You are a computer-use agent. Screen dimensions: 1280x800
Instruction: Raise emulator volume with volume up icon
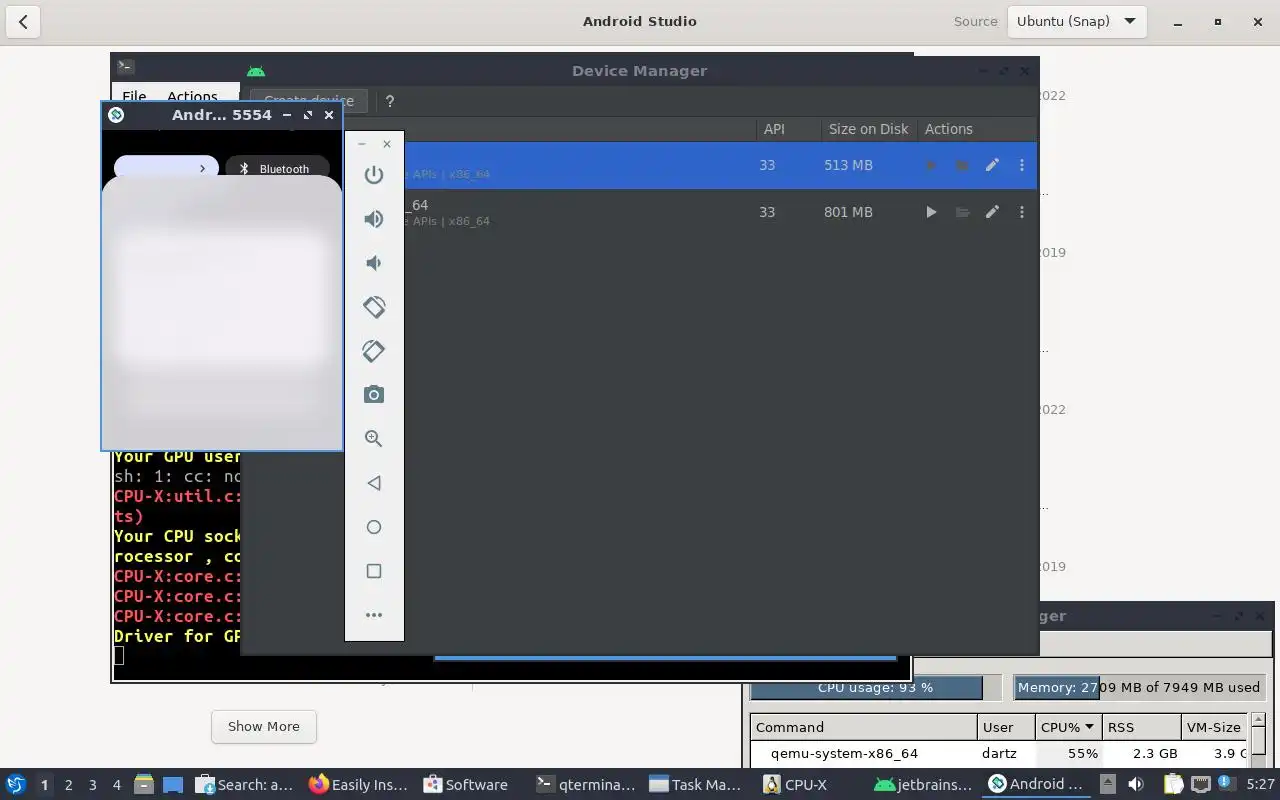(374, 219)
